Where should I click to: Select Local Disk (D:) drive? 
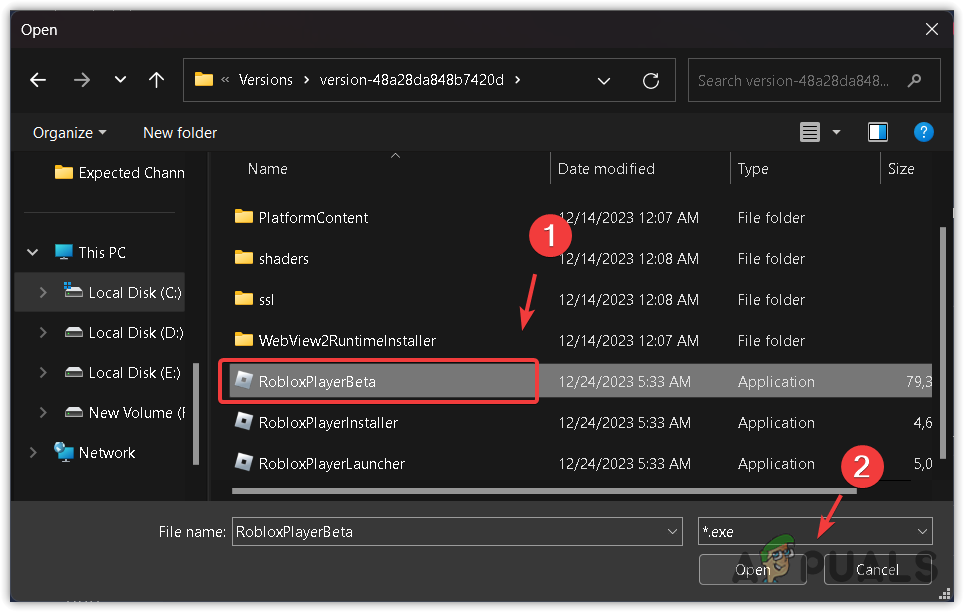(x=124, y=333)
